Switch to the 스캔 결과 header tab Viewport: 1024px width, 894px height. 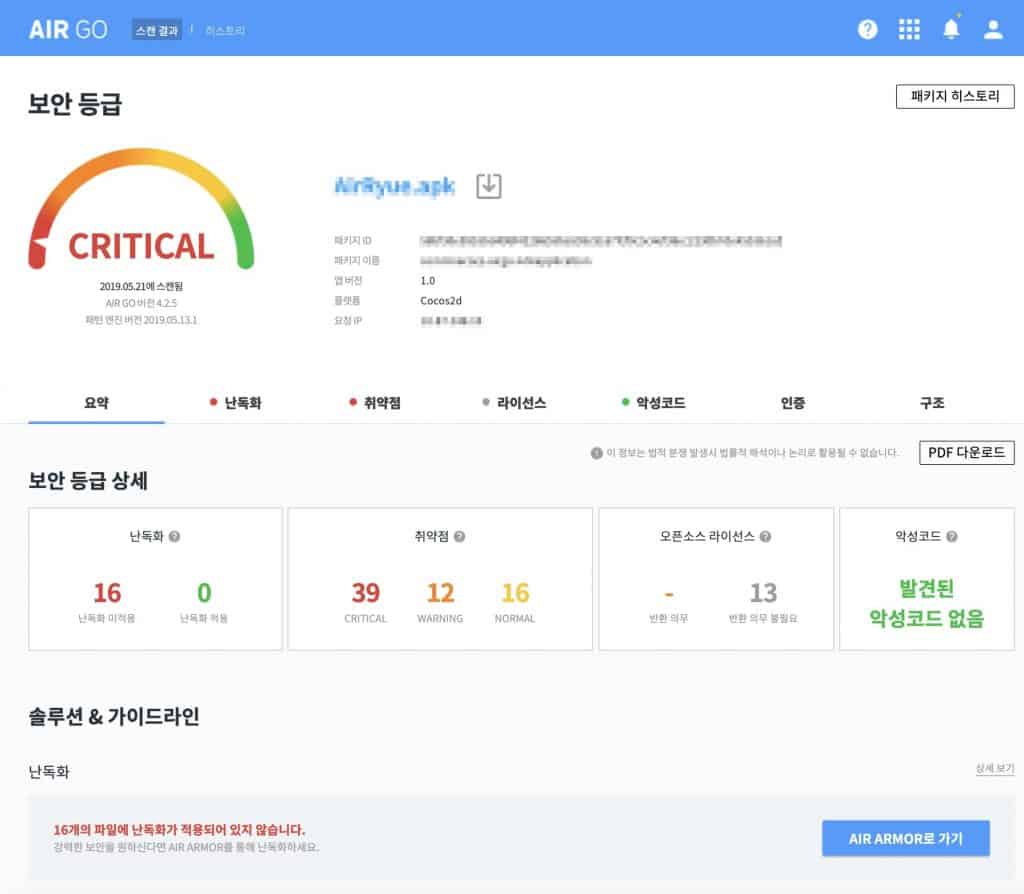click(x=157, y=30)
